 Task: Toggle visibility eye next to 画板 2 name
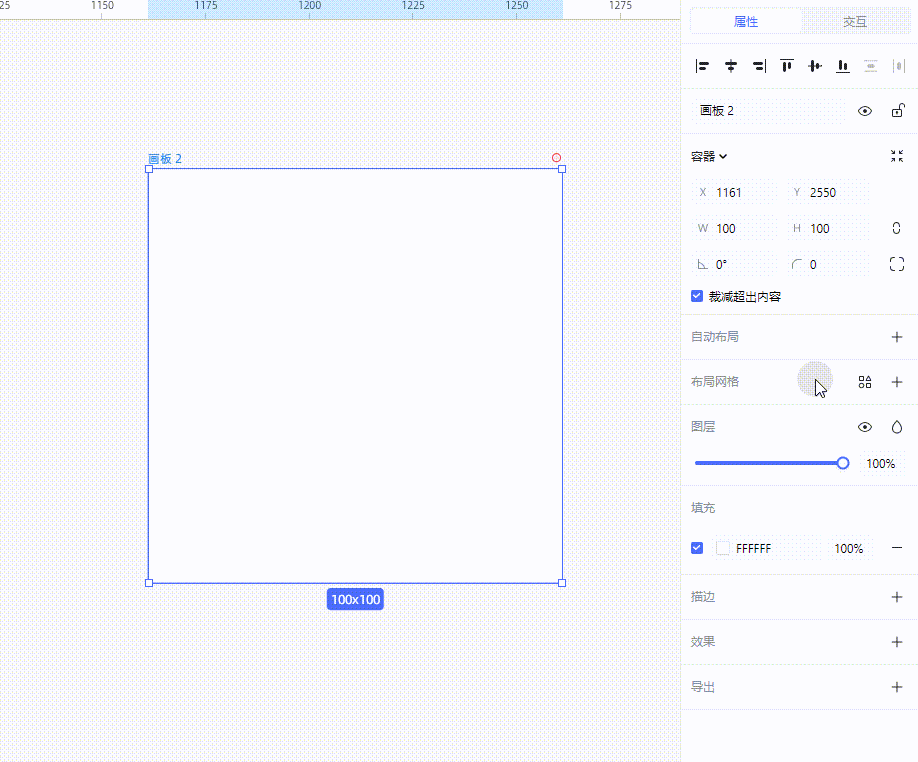[x=865, y=111]
